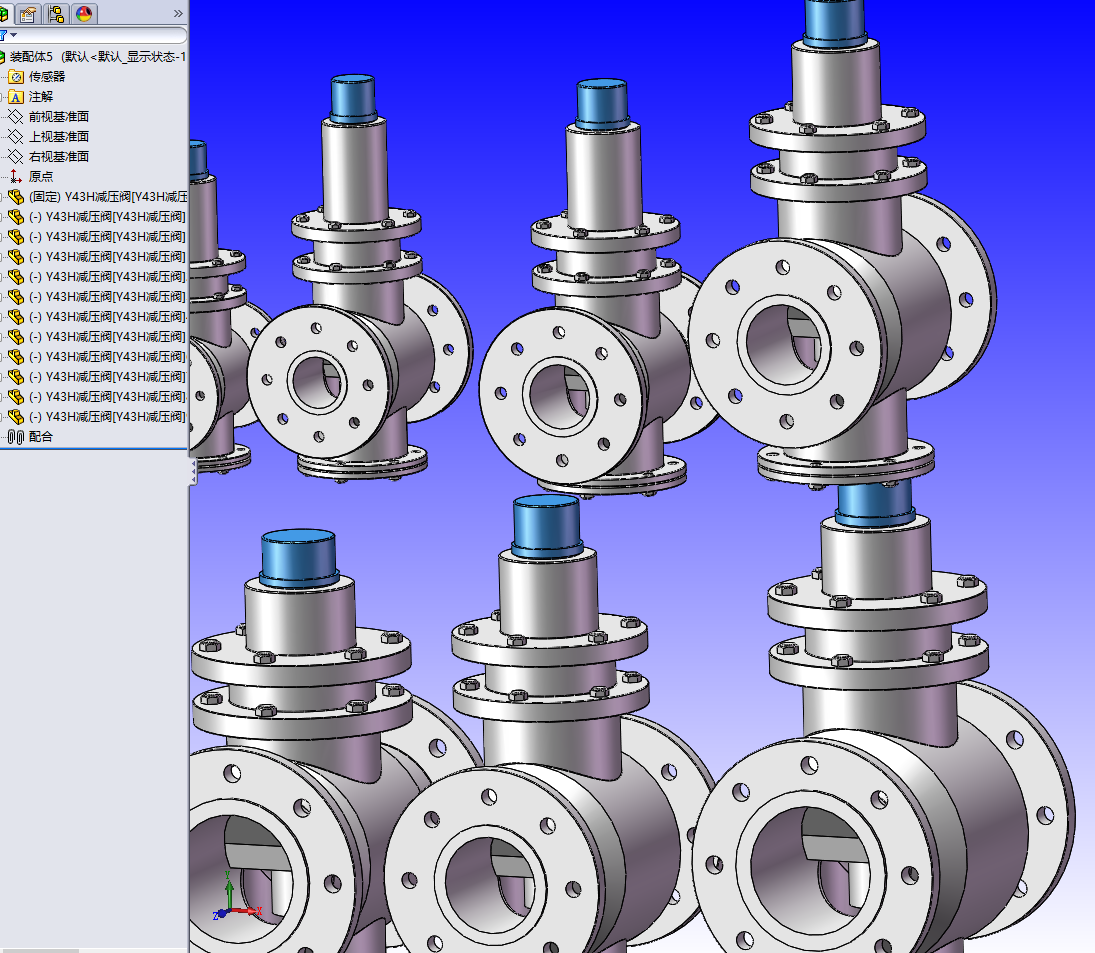The image size is (1095, 953).
Task: Select the 右视基准面 right plane
Action: click(x=49, y=156)
